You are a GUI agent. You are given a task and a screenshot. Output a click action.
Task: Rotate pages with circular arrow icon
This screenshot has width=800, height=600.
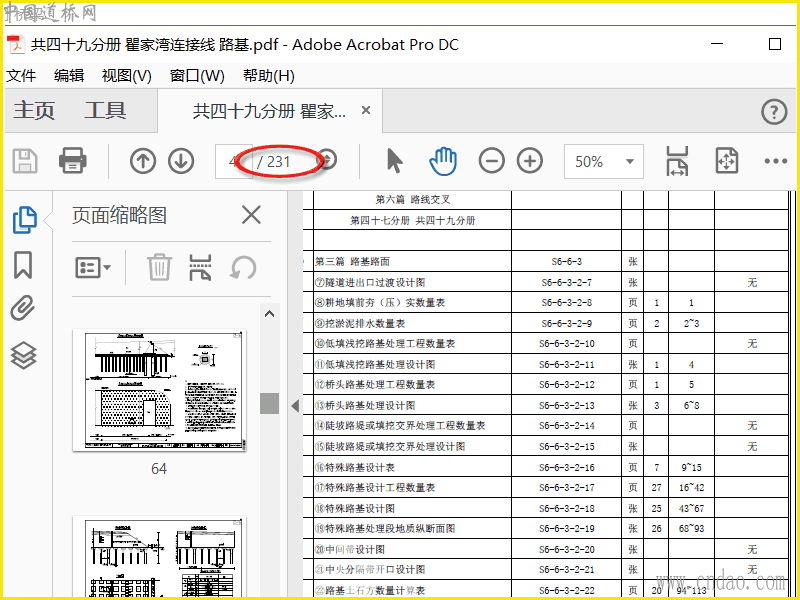pyautogui.click(x=242, y=267)
